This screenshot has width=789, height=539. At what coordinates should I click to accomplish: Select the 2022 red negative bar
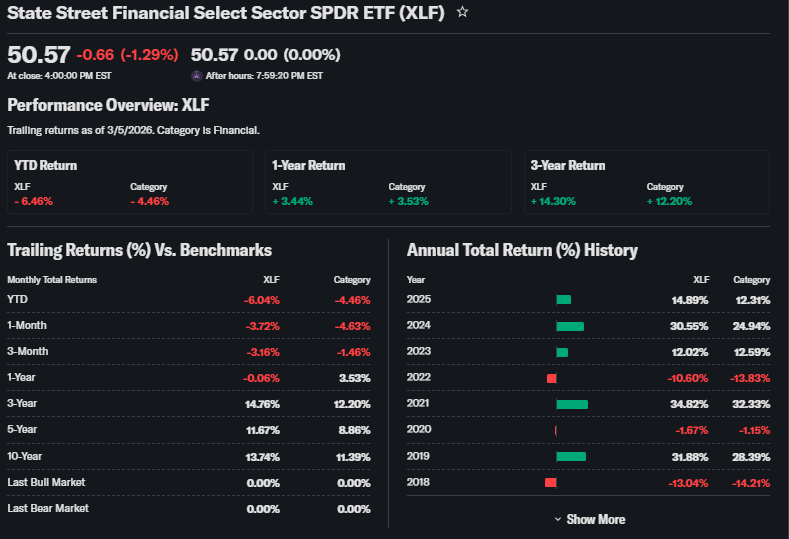[x=551, y=378]
